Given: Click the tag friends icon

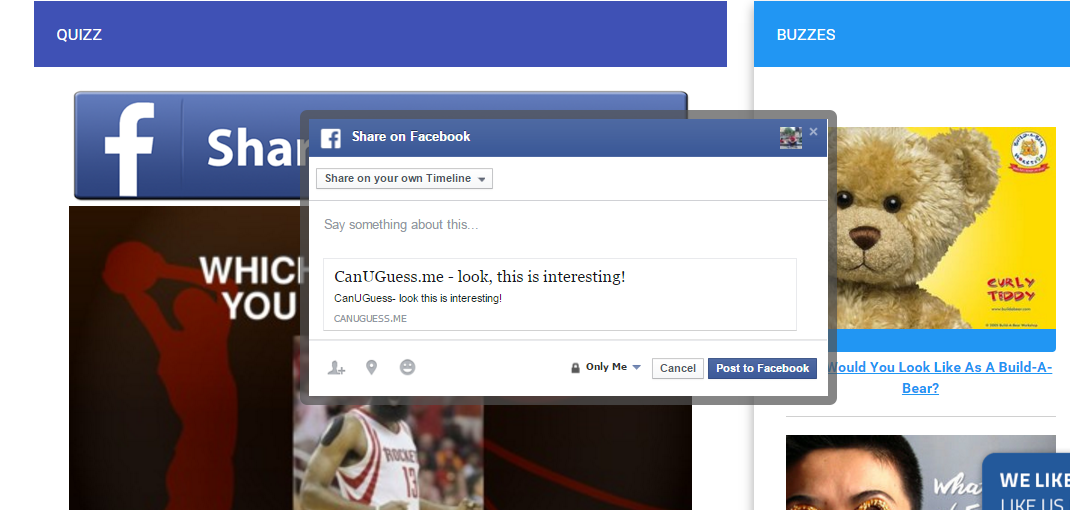Looking at the screenshot, I should [x=336, y=368].
